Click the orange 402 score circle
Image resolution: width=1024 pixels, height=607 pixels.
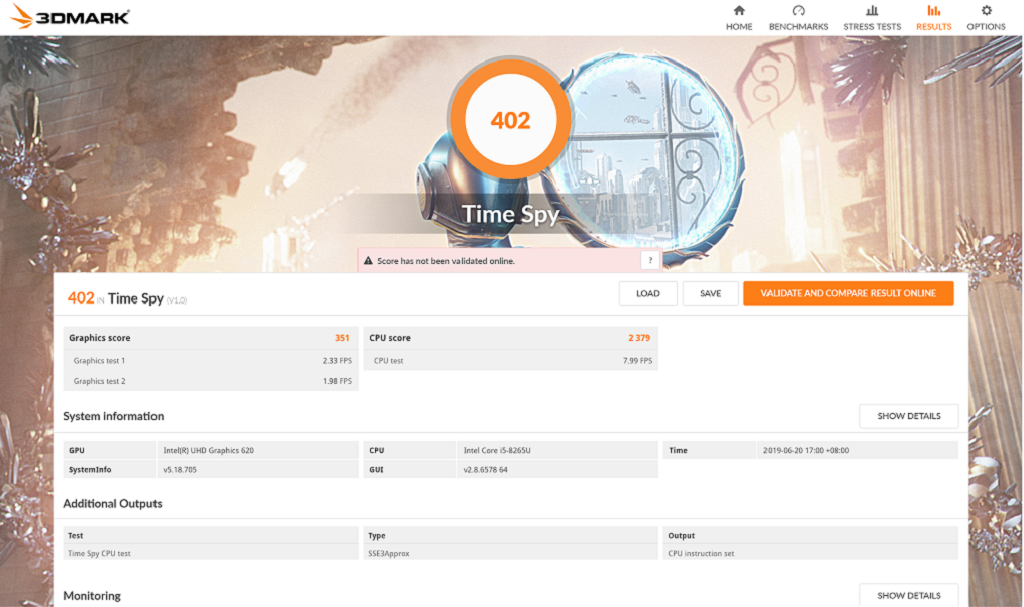(x=510, y=121)
